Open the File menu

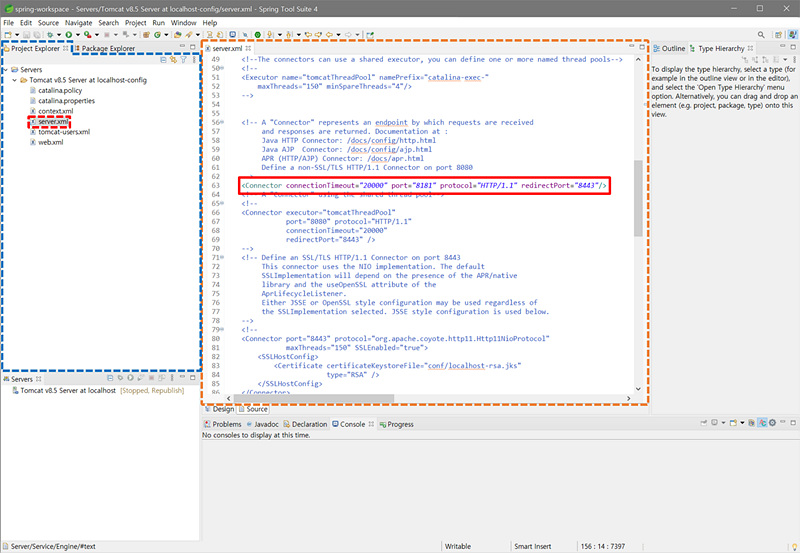9,22
